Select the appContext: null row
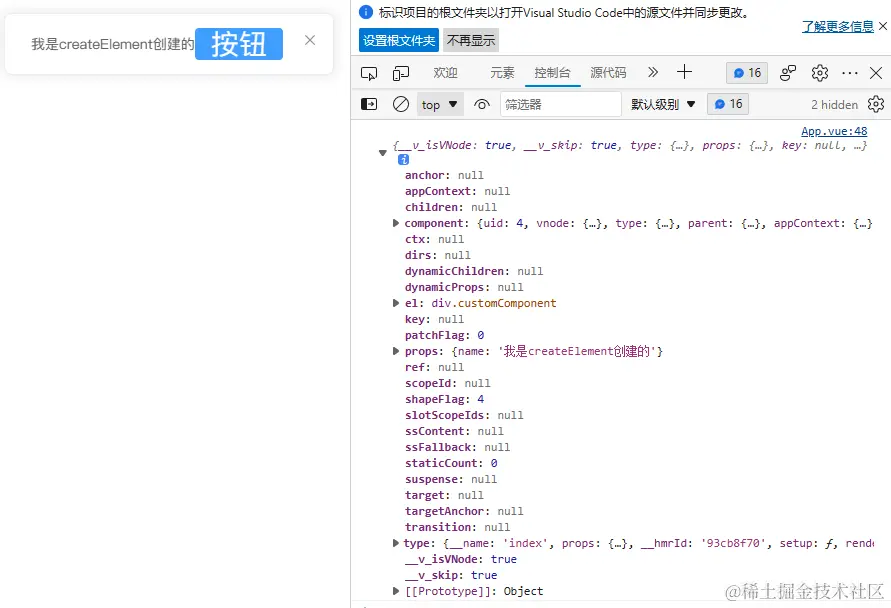Screen dimensions: 891x608 [457, 191]
